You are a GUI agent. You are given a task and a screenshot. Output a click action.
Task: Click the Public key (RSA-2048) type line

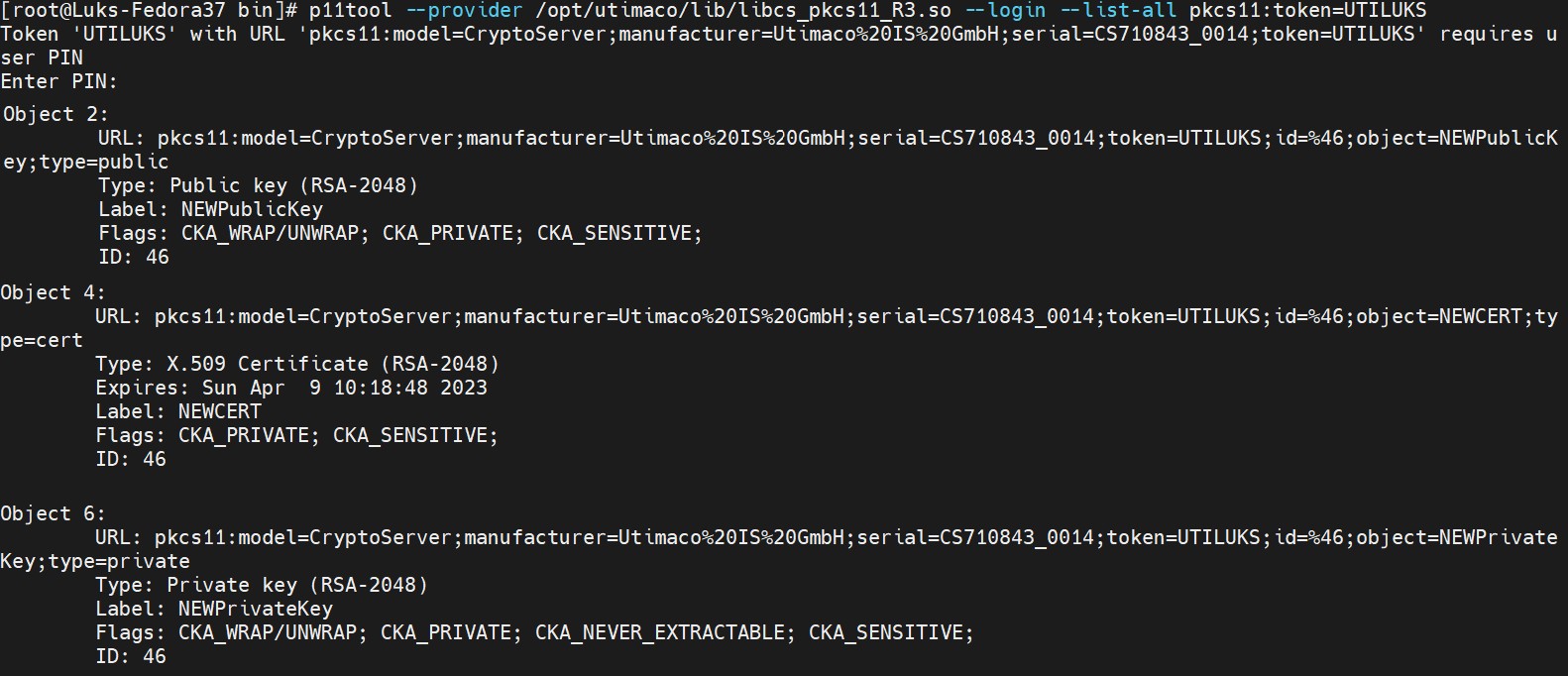coord(258,185)
